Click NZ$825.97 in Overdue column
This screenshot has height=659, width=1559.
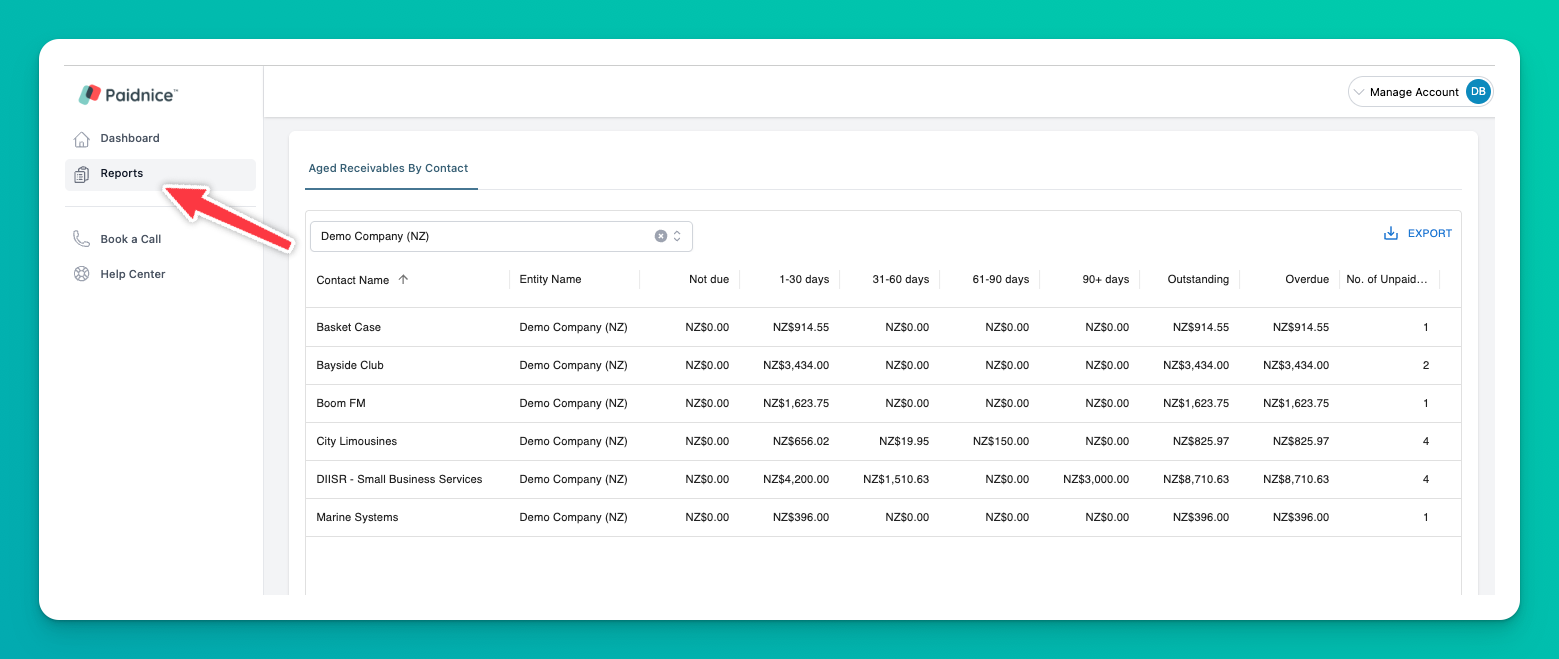(x=1301, y=441)
